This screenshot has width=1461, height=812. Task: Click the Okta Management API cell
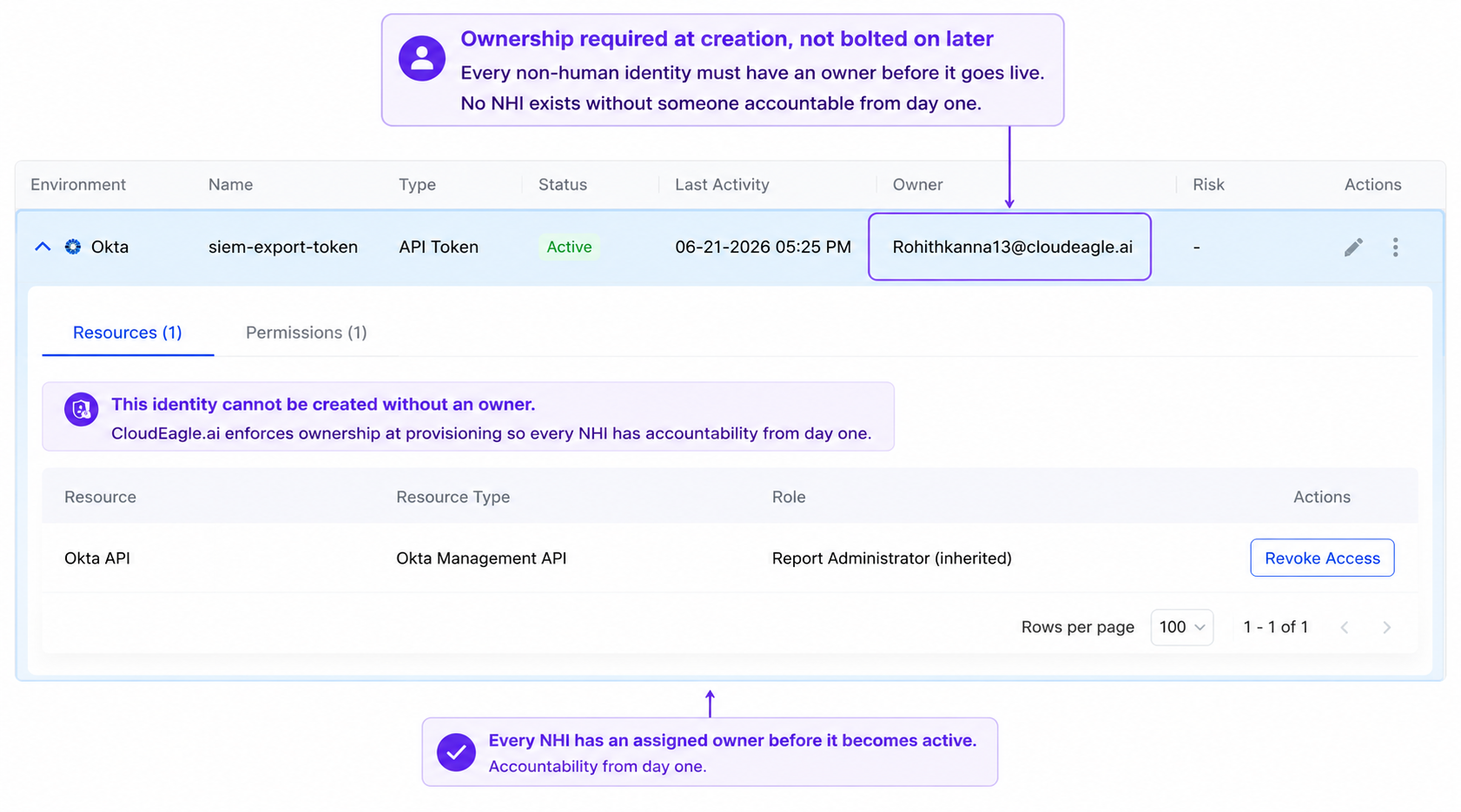(481, 558)
